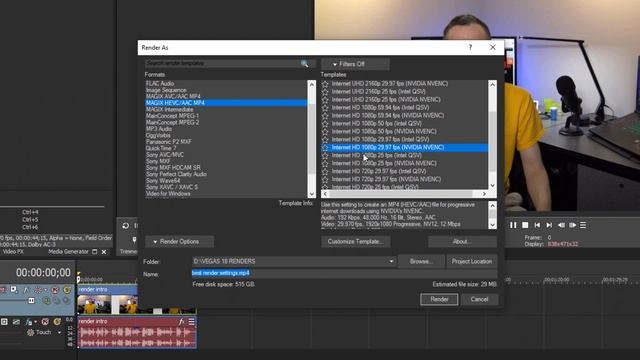640x360 pixels.
Task: Open the hamburger menu on the audio render intro clip
Action: [191, 322]
